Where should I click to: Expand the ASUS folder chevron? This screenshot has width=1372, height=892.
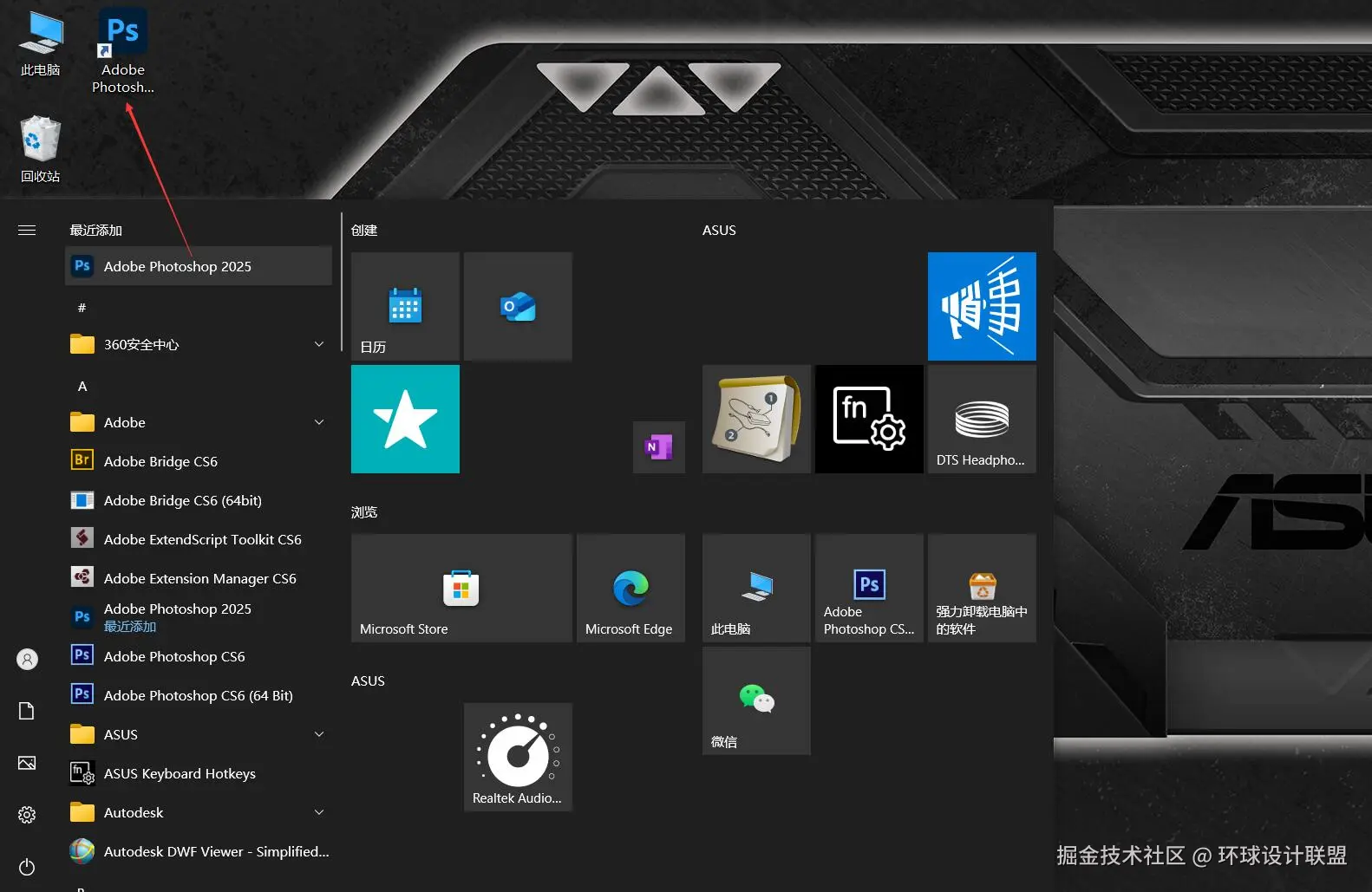(319, 734)
